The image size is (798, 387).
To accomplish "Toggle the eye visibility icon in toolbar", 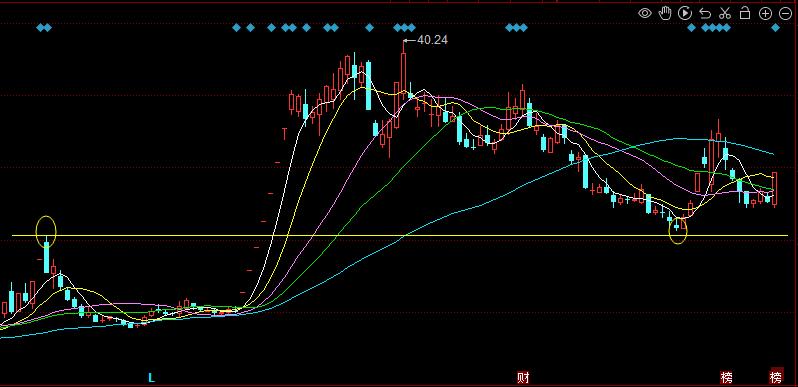I will click(645, 13).
